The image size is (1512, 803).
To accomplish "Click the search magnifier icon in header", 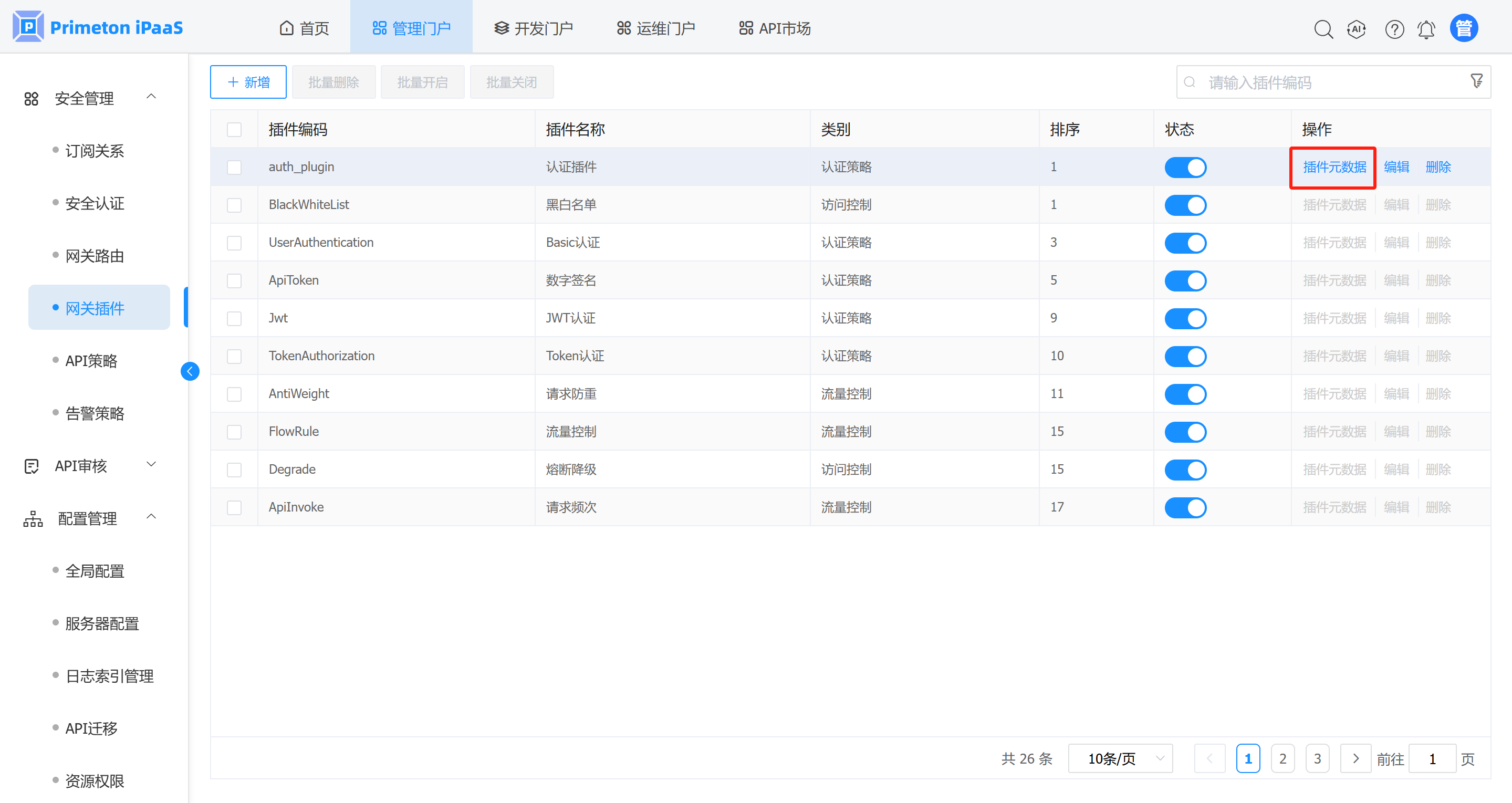I will coord(1323,29).
